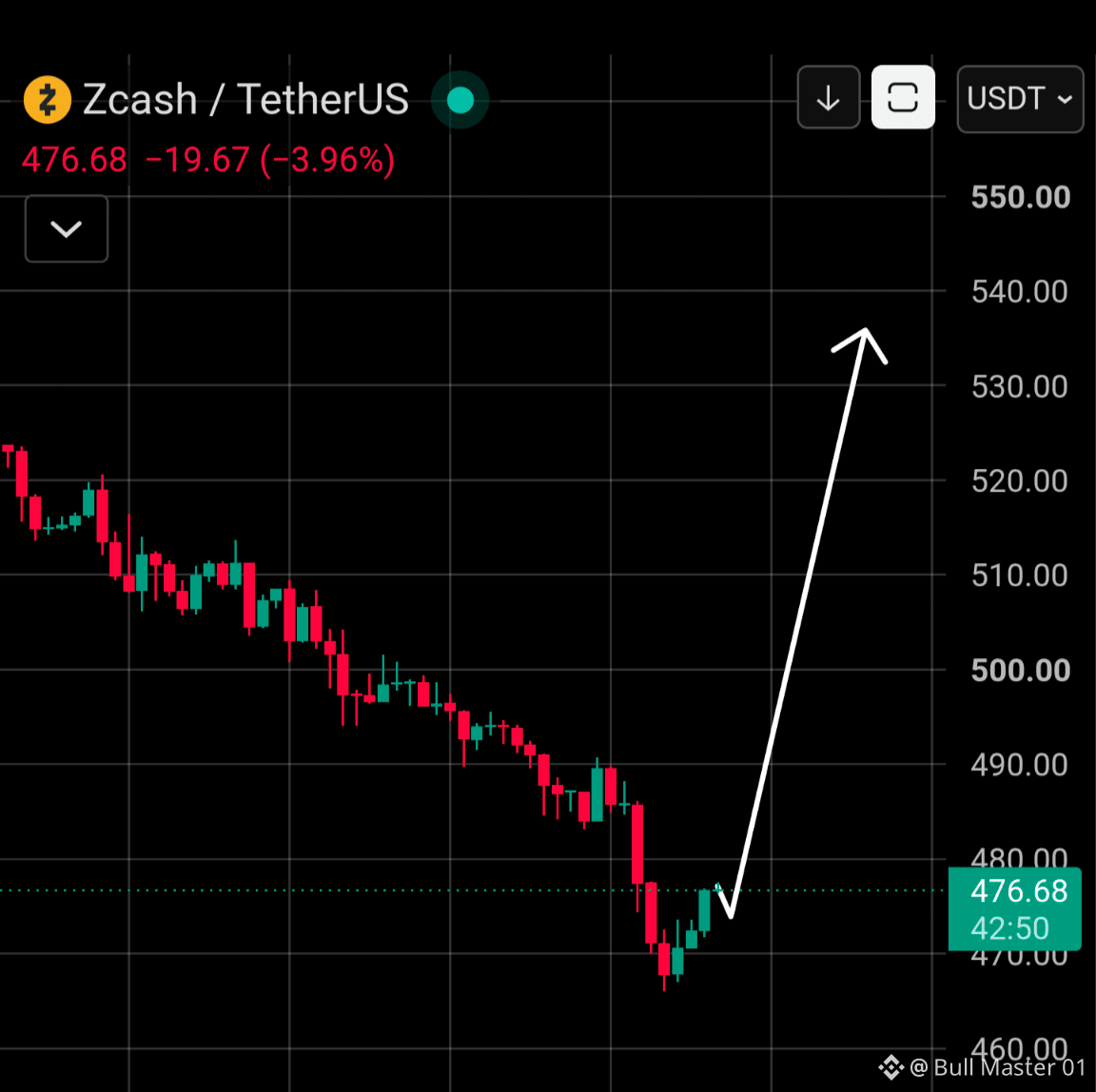The width and height of the screenshot is (1096, 1092).
Task: Click the 490.00 price axis label
Action: pyautogui.click(x=1020, y=765)
